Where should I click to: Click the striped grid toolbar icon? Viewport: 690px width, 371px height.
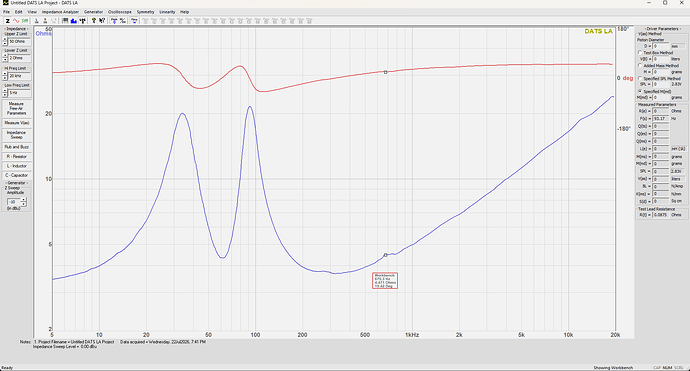click(x=65, y=21)
